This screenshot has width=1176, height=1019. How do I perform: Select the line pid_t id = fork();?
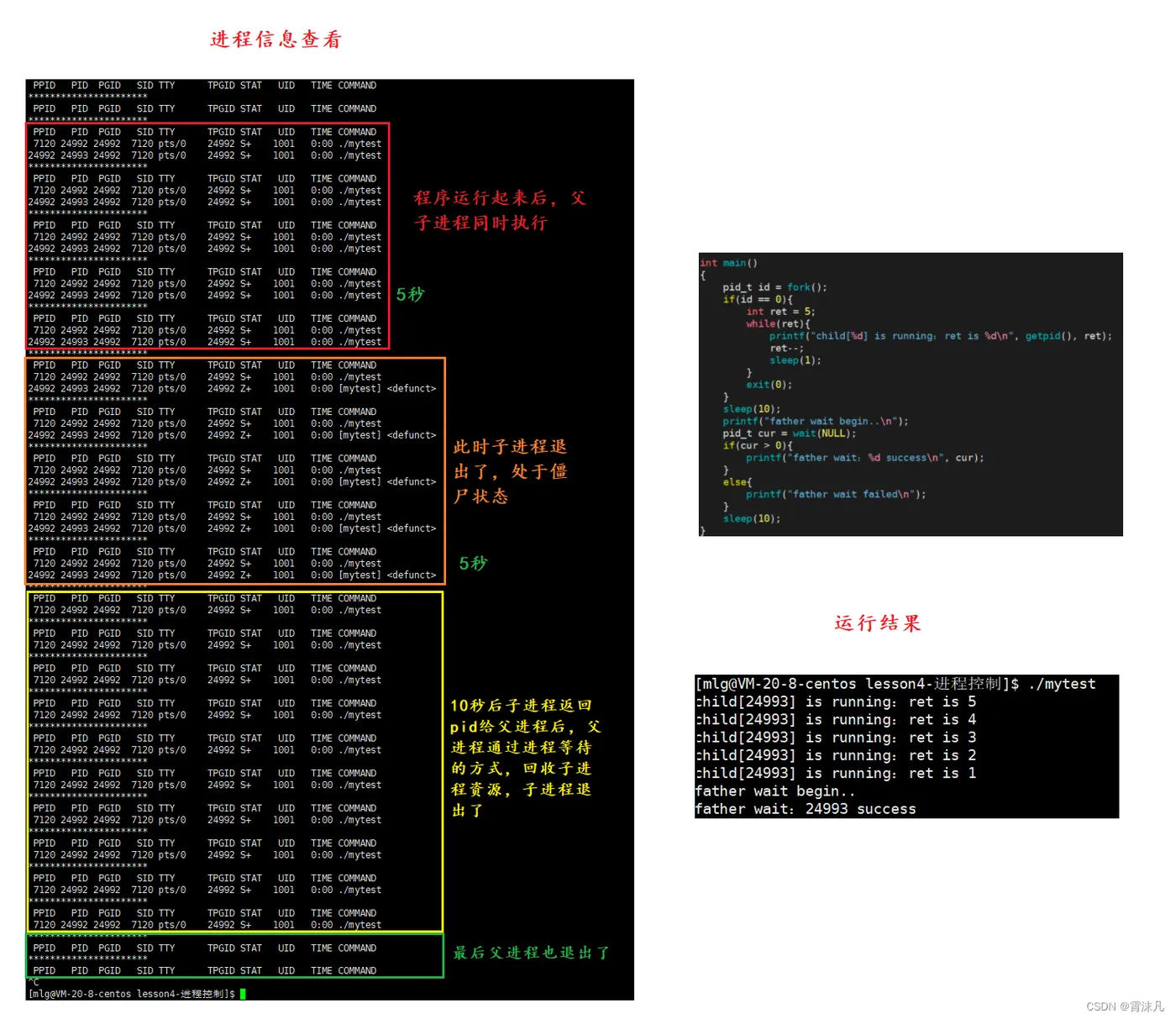tap(774, 287)
